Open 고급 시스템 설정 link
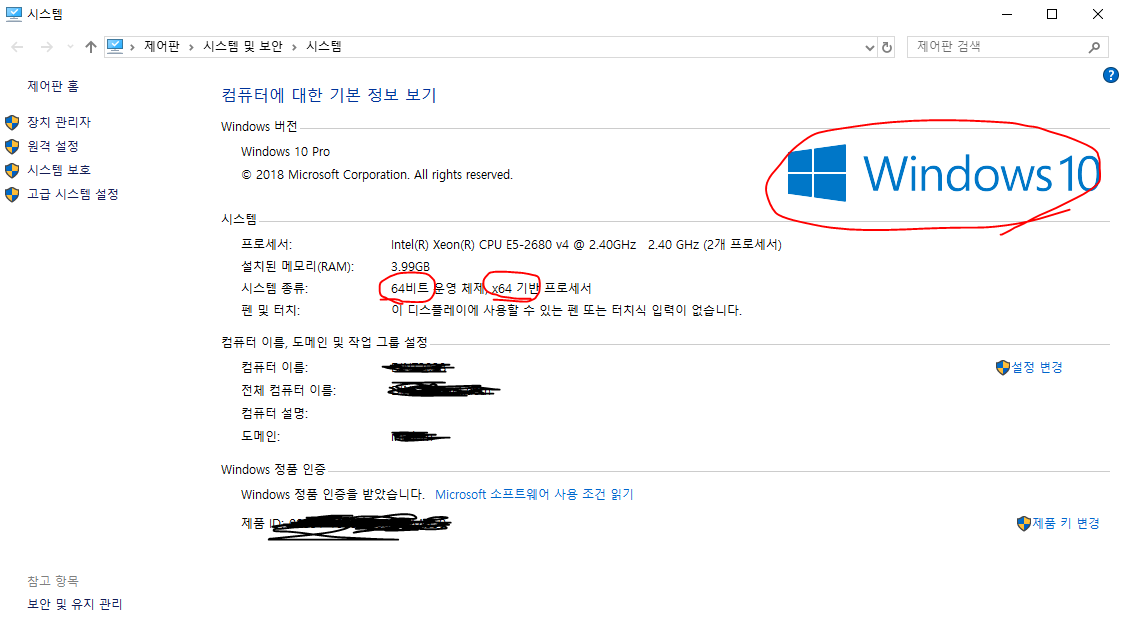This screenshot has width=1121, height=631. tap(73, 194)
